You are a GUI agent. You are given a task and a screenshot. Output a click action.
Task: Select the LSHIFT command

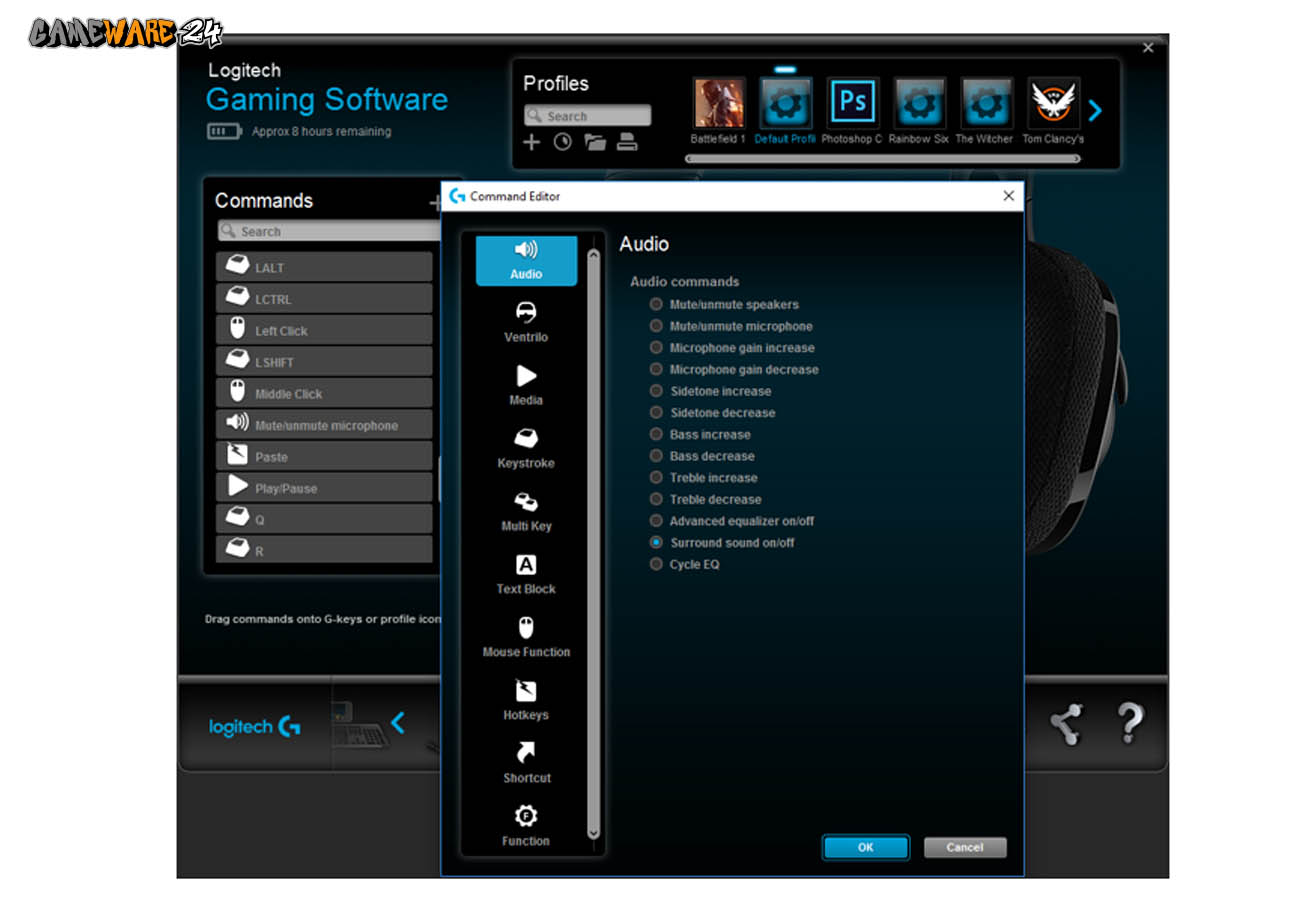pos(324,361)
